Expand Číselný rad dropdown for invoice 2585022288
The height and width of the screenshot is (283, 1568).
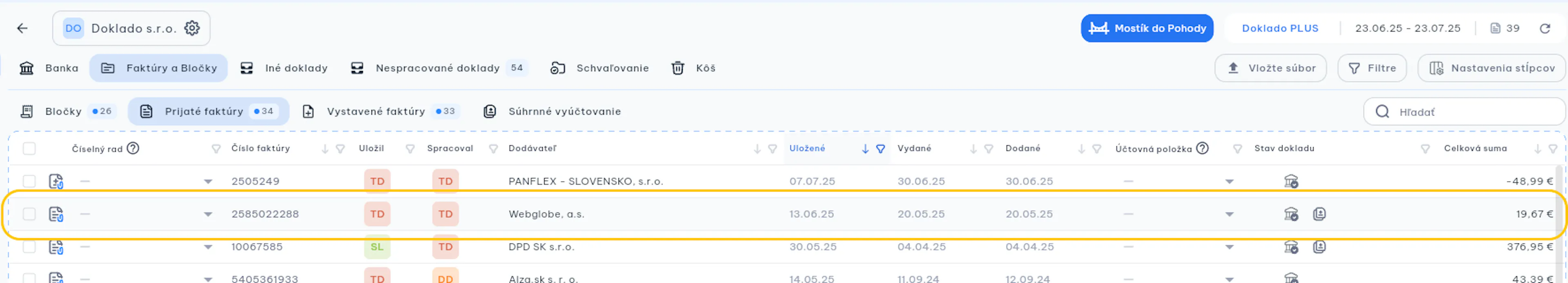click(x=207, y=214)
